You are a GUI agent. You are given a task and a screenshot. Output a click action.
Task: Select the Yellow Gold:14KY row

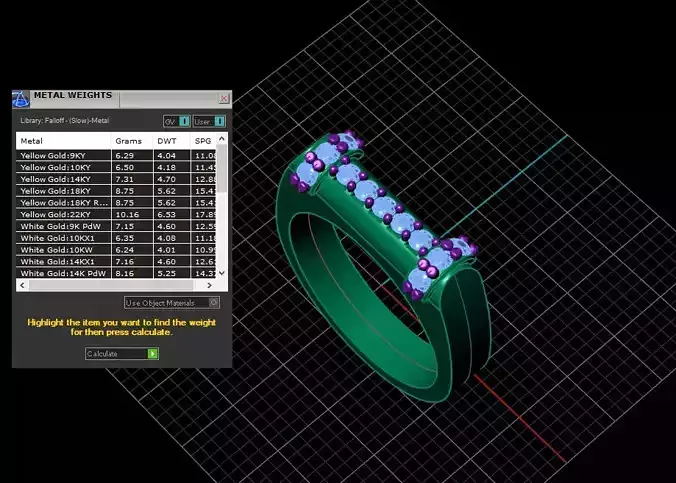pyautogui.click(x=116, y=179)
